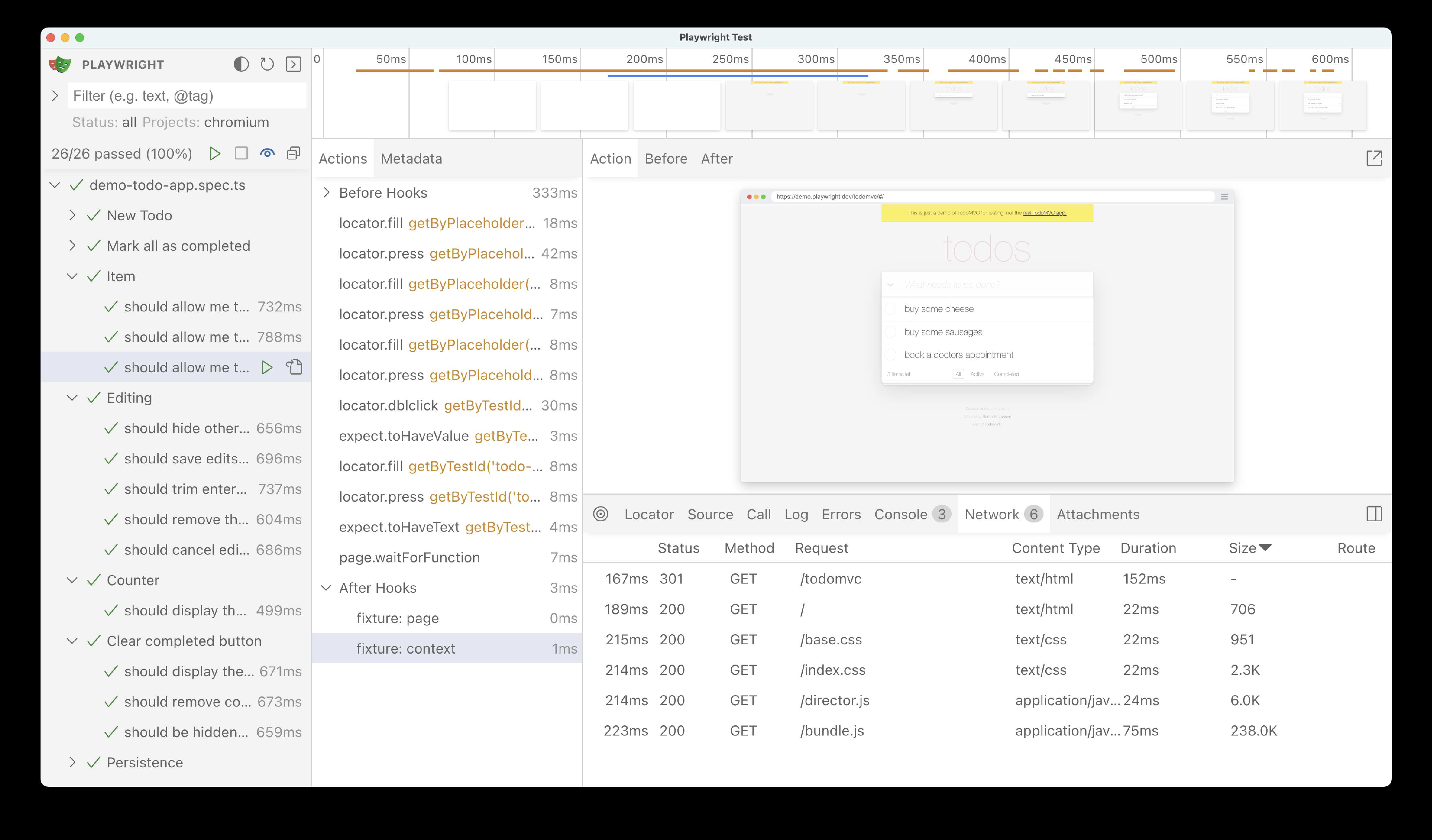Toggle watch all eye icon

point(267,153)
